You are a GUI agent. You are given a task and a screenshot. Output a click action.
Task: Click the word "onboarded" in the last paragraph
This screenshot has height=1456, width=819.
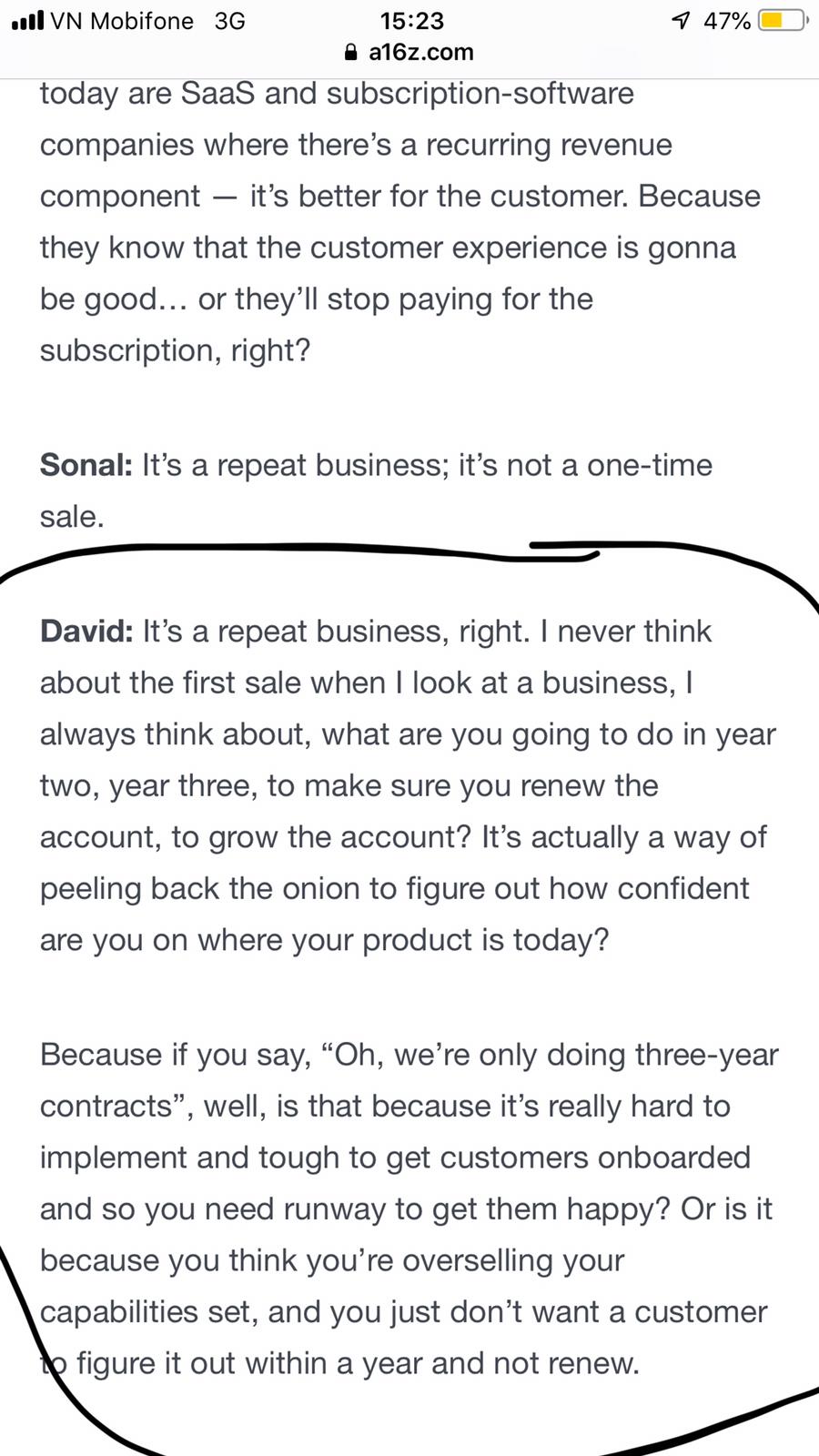[673, 1158]
